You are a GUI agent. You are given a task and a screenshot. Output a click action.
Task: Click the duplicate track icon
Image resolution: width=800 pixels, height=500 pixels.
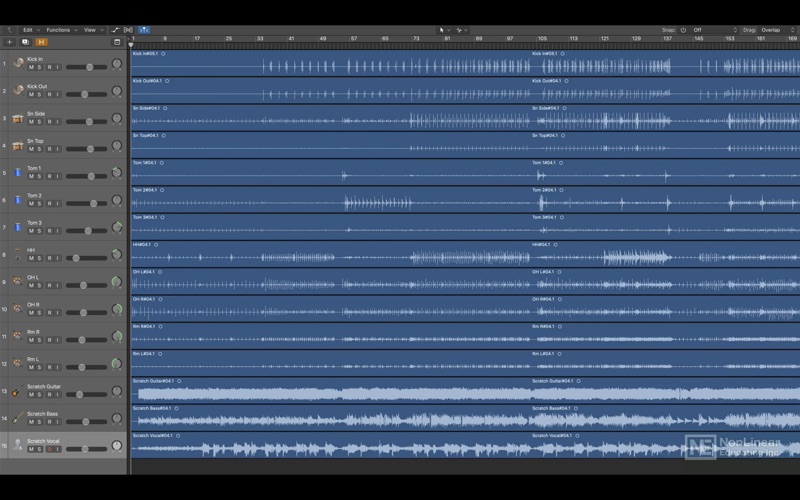[x=25, y=42]
